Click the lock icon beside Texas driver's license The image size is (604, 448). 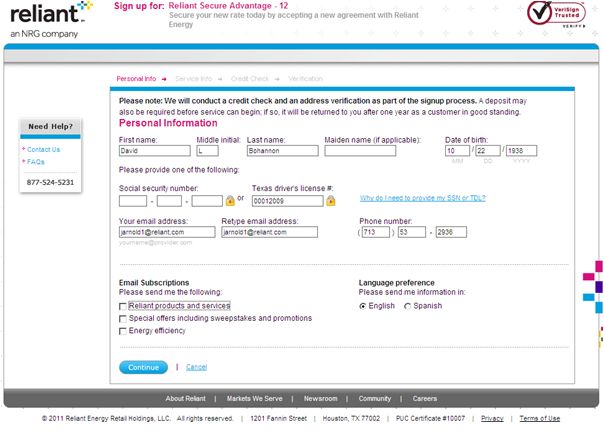tap(331, 200)
